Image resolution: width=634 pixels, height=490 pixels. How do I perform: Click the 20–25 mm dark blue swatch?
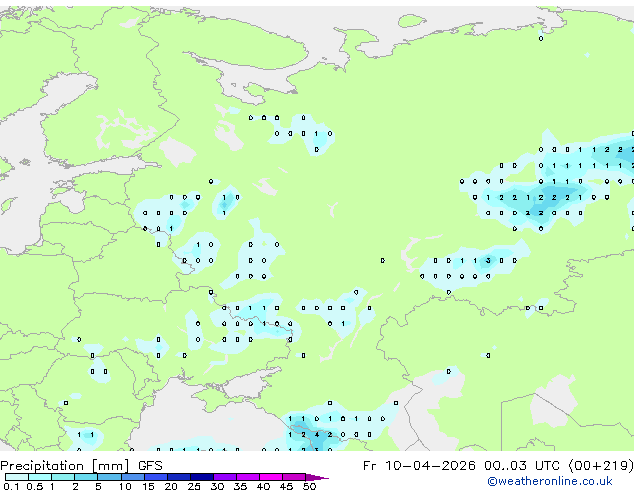[179, 477]
